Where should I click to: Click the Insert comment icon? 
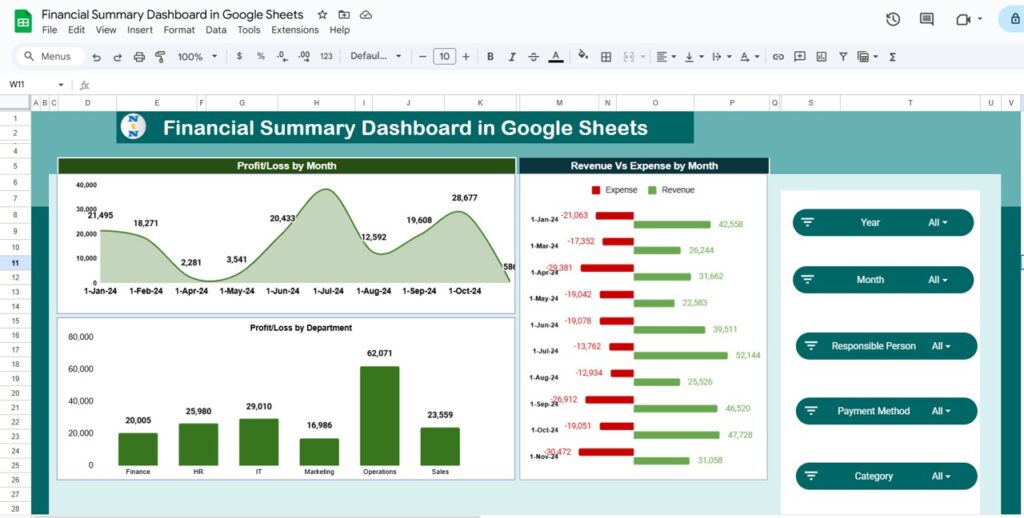point(799,57)
